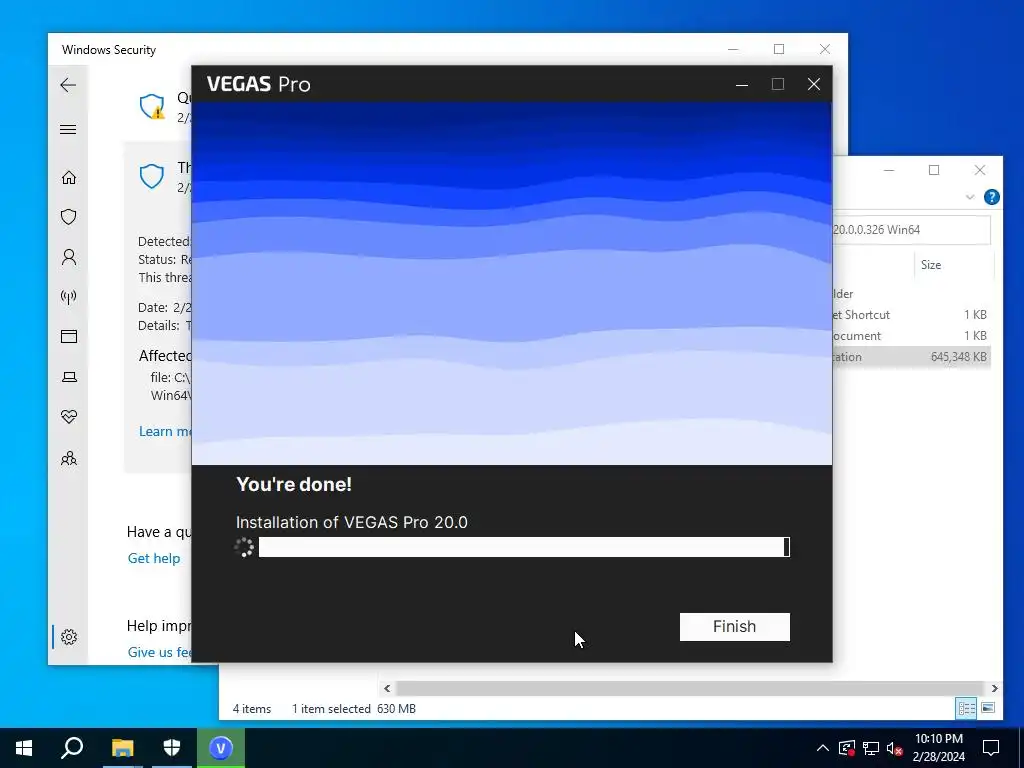Click VEGAS installer taskbar icon
Screen dimensions: 1024x768
click(x=221, y=748)
